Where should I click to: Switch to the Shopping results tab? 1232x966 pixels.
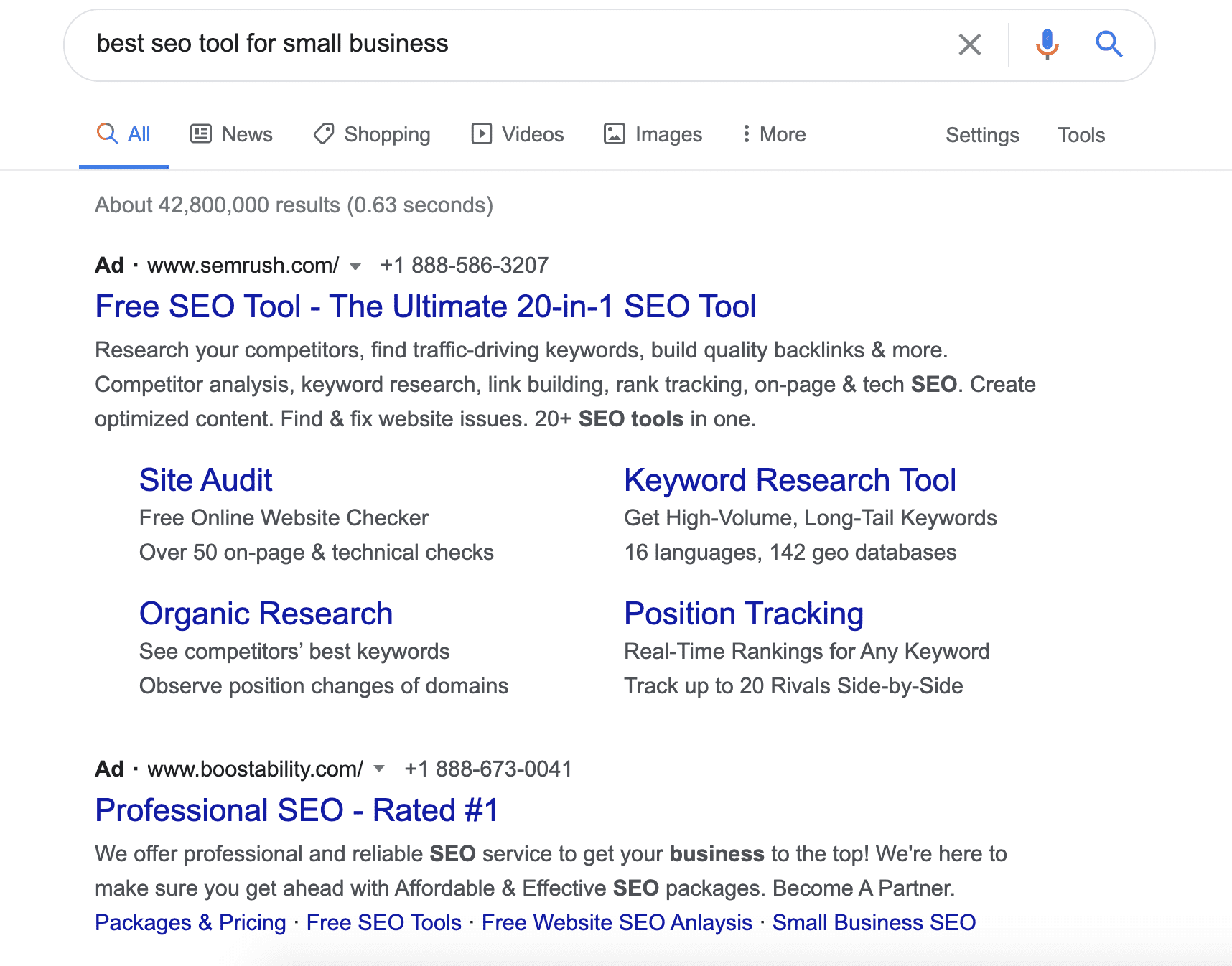click(372, 134)
